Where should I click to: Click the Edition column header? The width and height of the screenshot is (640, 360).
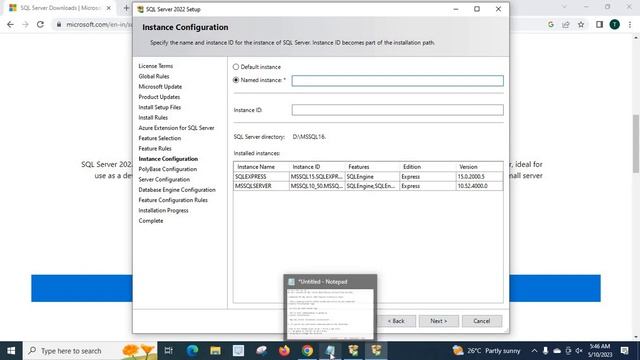pos(428,167)
